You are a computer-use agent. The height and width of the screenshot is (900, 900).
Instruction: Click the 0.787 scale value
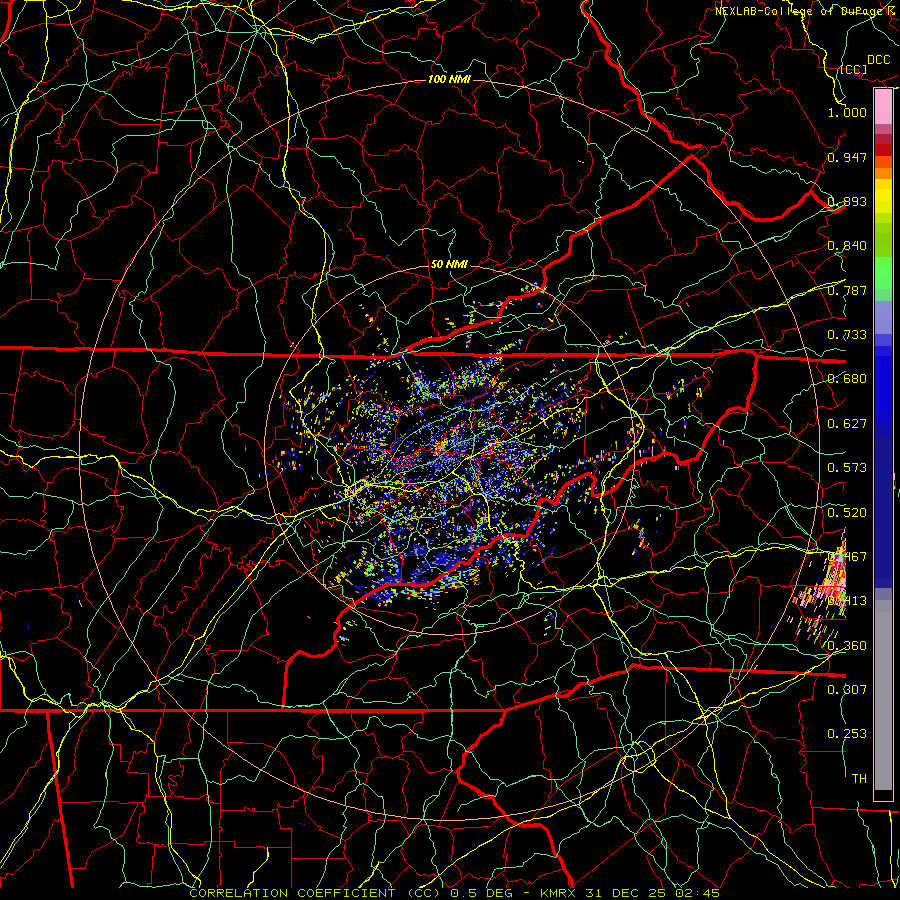pos(847,290)
